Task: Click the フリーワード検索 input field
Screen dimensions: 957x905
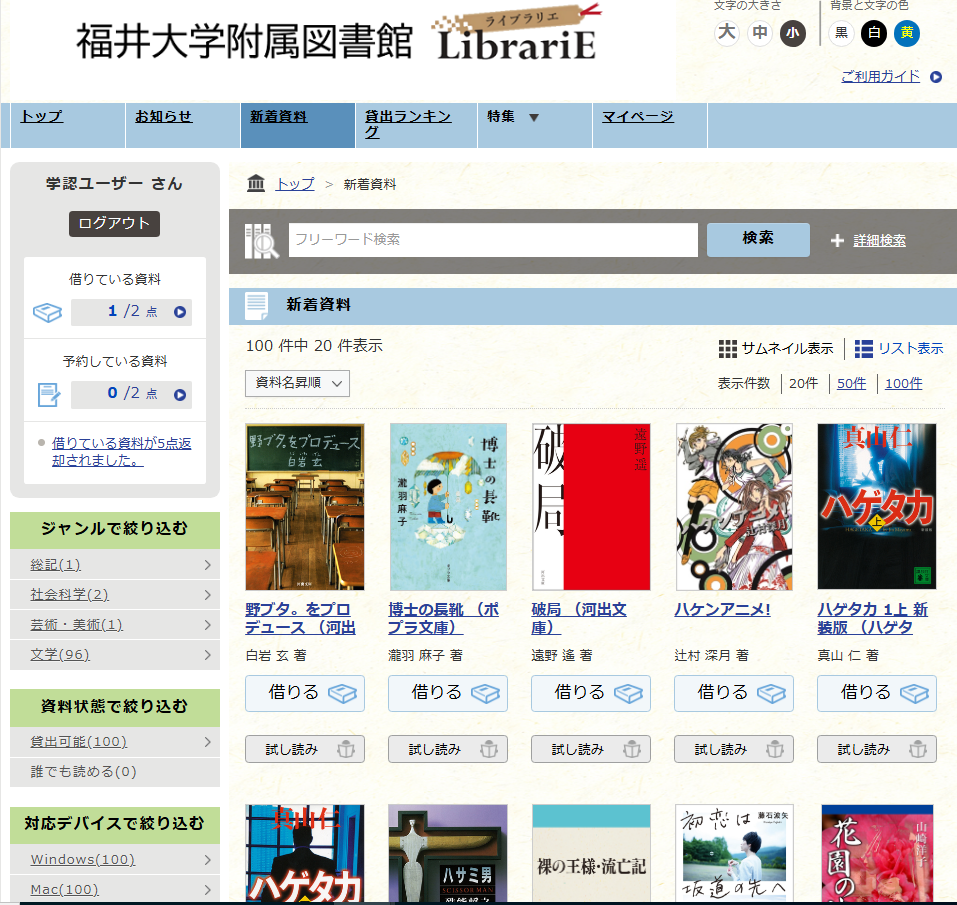Action: [x=493, y=240]
